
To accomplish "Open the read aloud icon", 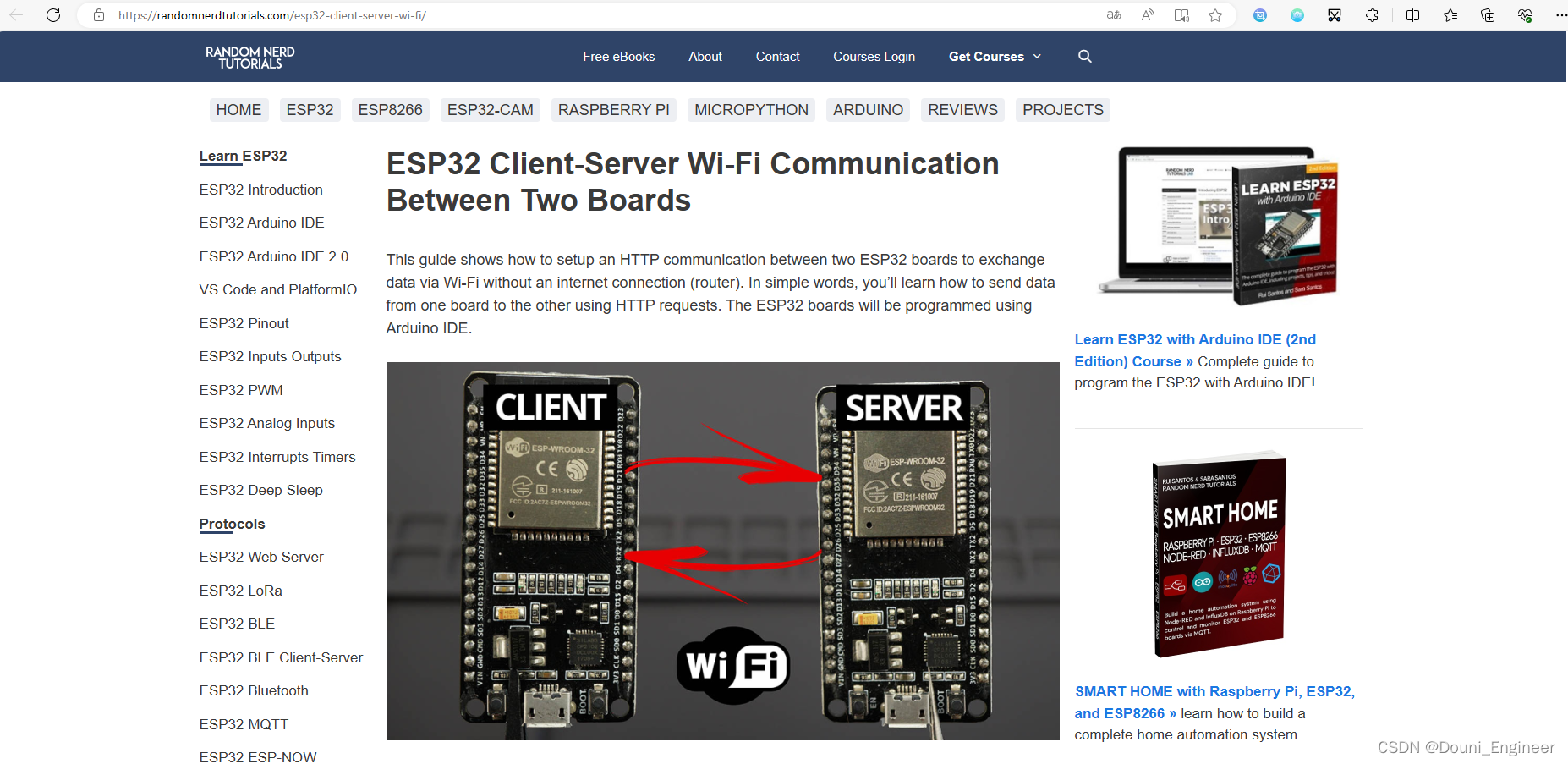I will click(x=1148, y=15).
